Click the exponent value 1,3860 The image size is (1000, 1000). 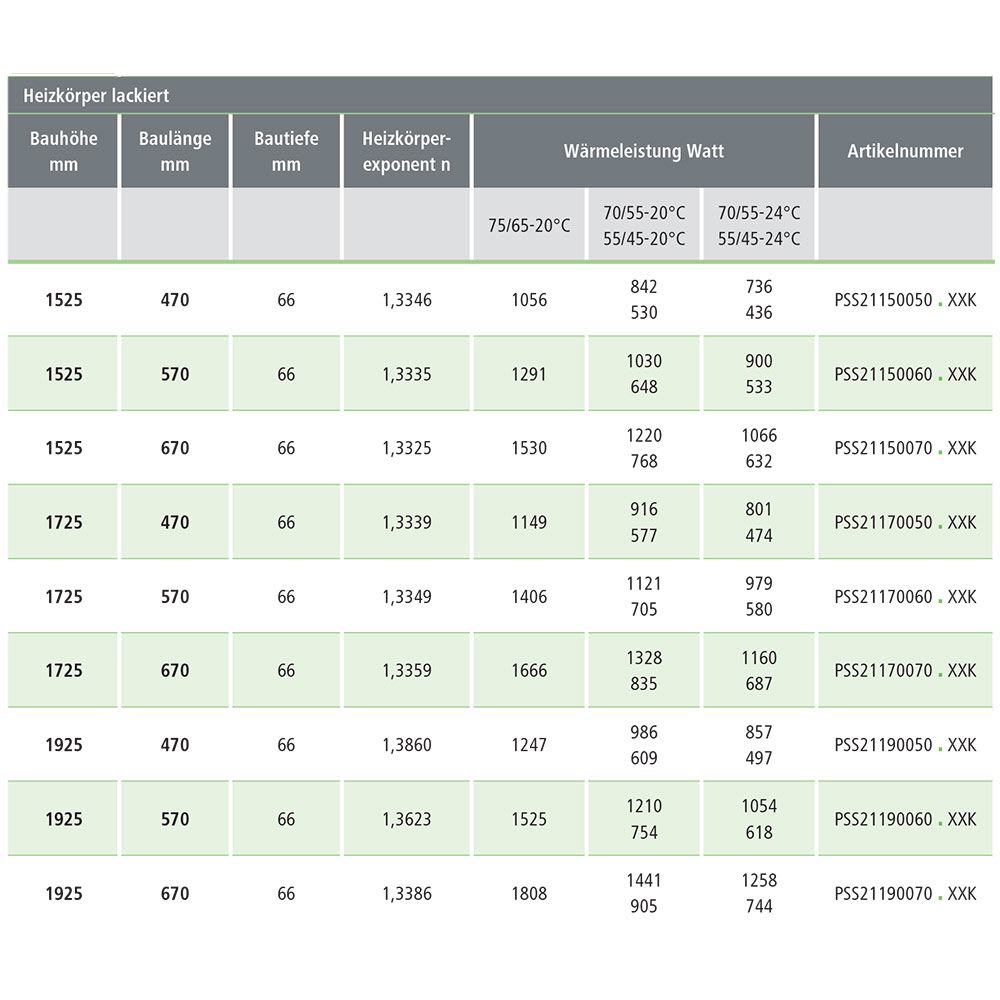pyautogui.click(x=407, y=745)
